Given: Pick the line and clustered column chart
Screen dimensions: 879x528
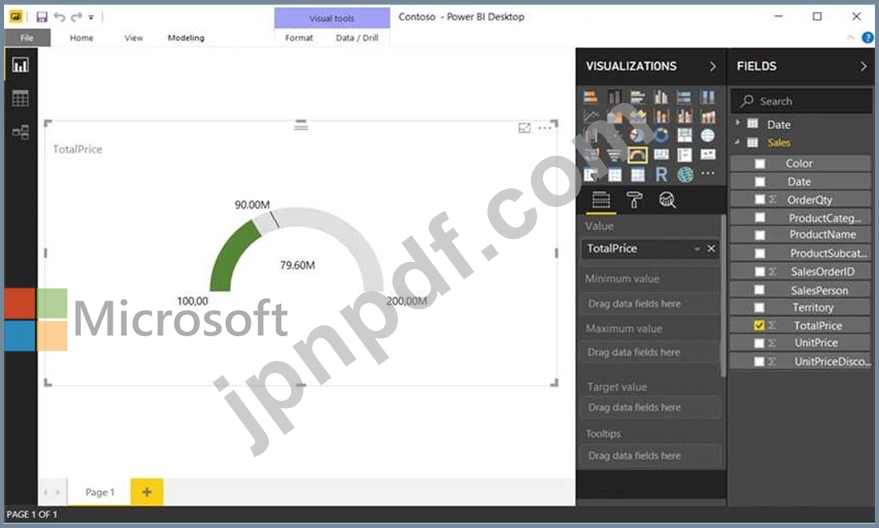Looking at the screenshot, I should [x=684, y=116].
